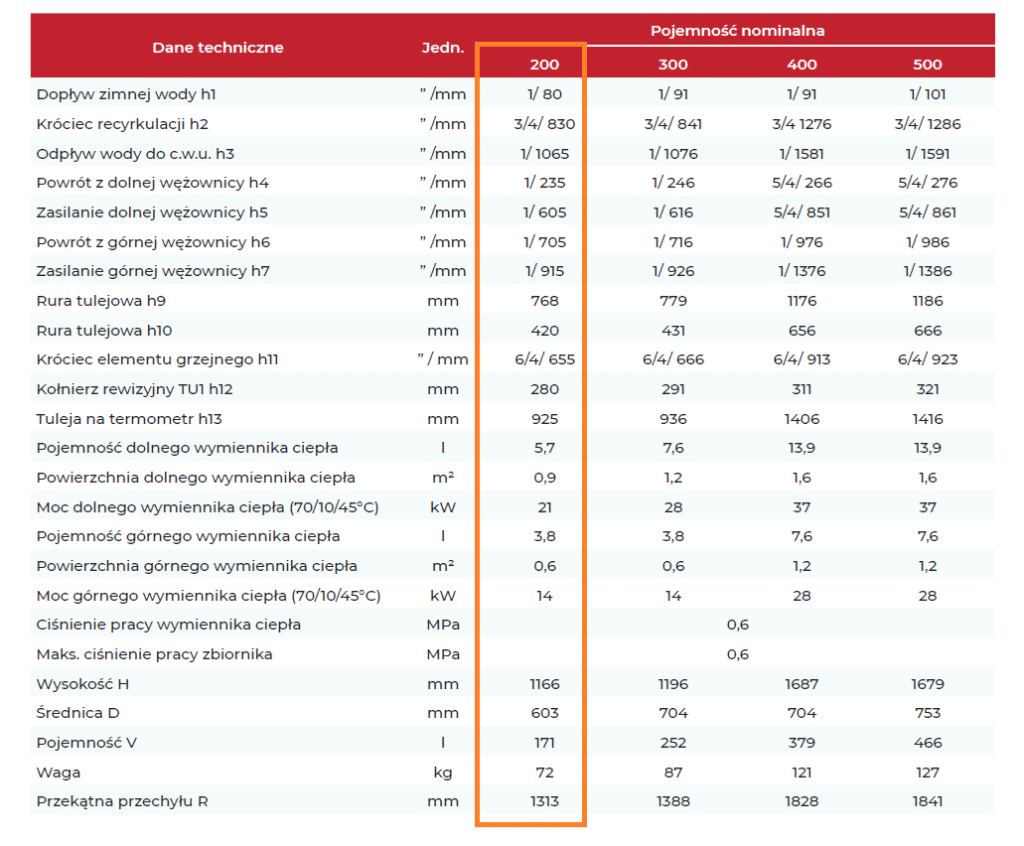This screenshot has height=846, width=1024.
Task: Click the "Rura tulejowa h10" value 431
Action: (x=673, y=330)
